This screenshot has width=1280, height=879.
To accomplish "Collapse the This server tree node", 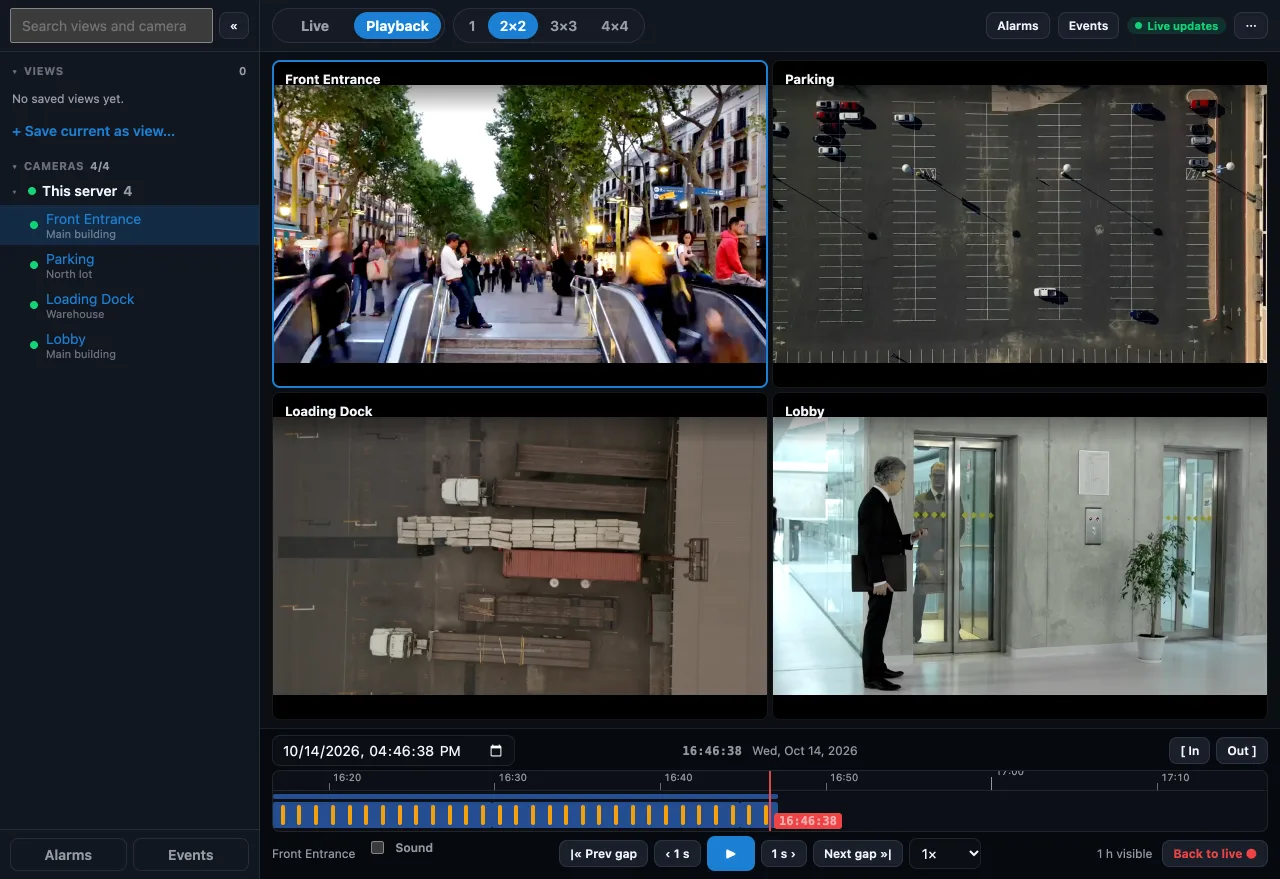I will (x=15, y=191).
